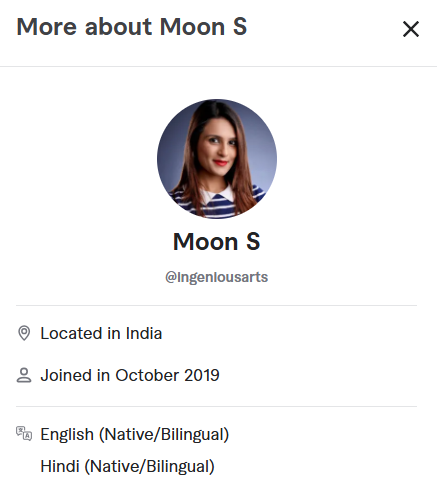The image size is (437, 487).
Task: Select the Located in India text
Action: [101, 333]
